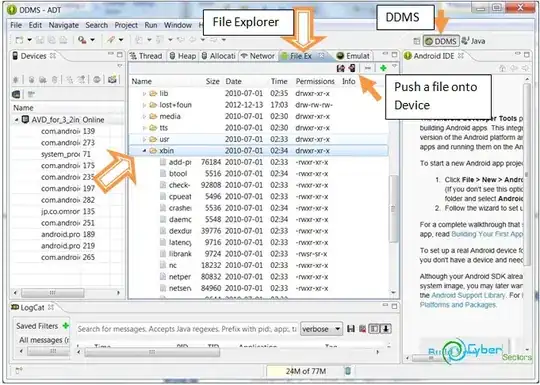The image size is (540, 385).
Task: Click the Debug selected process bug icon
Action: click(15, 80)
